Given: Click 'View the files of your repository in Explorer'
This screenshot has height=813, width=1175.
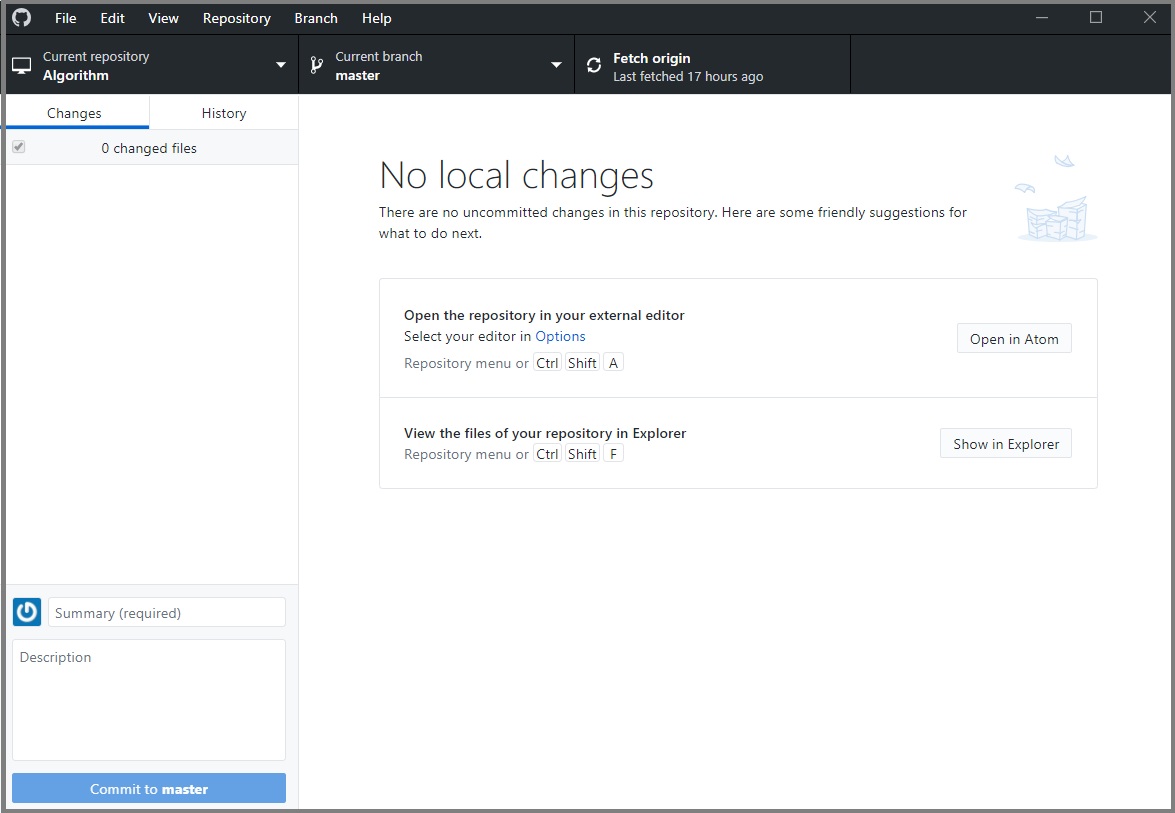Looking at the screenshot, I should coord(545,433).
